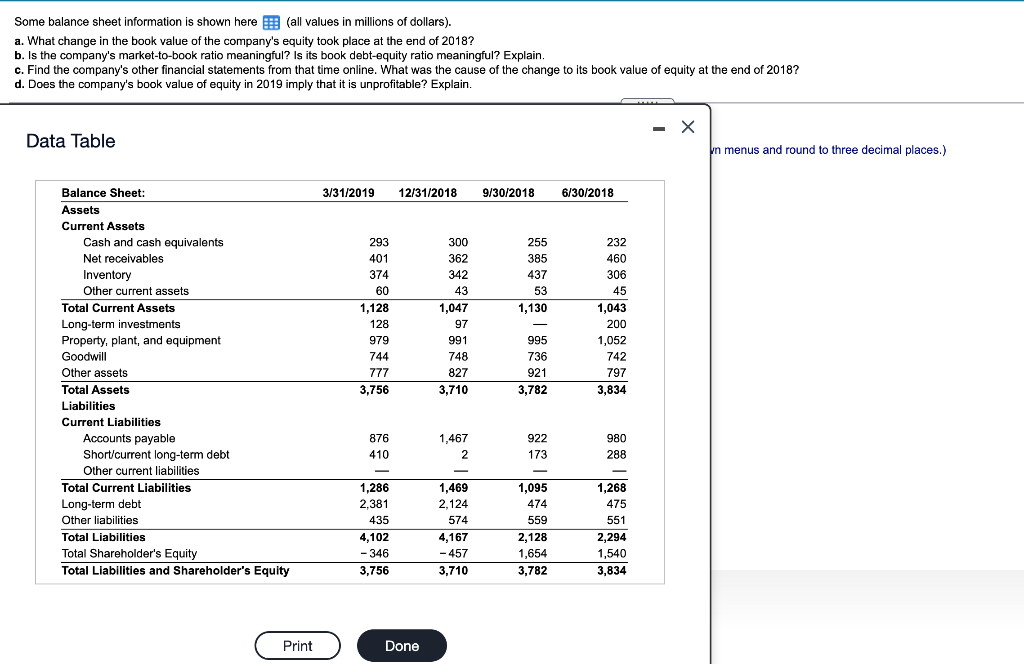
Task: Minimize the Data Table window
Action: (659, 127)
